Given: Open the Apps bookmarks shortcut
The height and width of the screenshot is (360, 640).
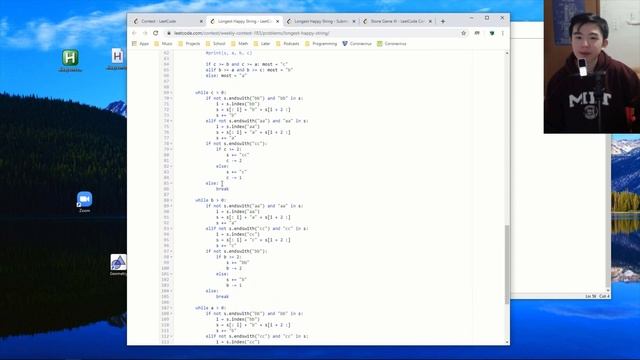Looking at the screenshot, I should [140, 44].
